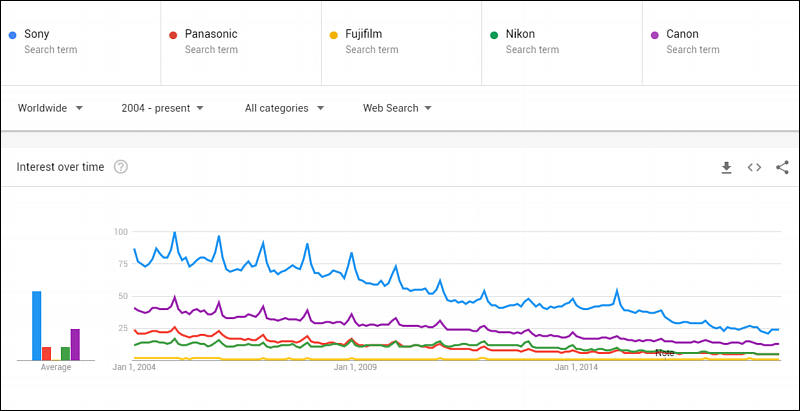The width and height of the screenshot is (800, 411).
Task: Click the blue Sony average bar
Action: click(x=37, y=326)
